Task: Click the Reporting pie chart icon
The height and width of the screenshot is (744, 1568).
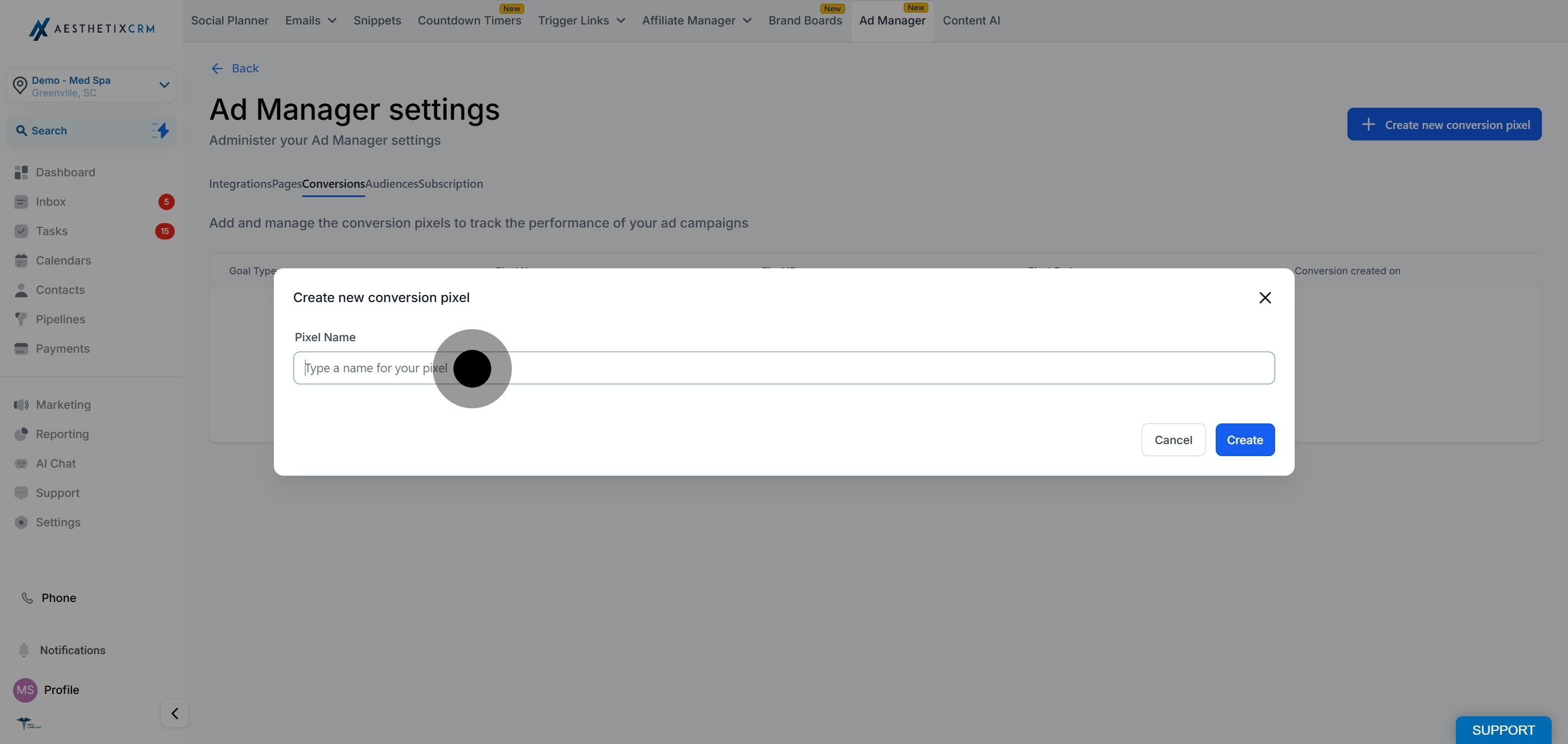Action: coord(21,434)
